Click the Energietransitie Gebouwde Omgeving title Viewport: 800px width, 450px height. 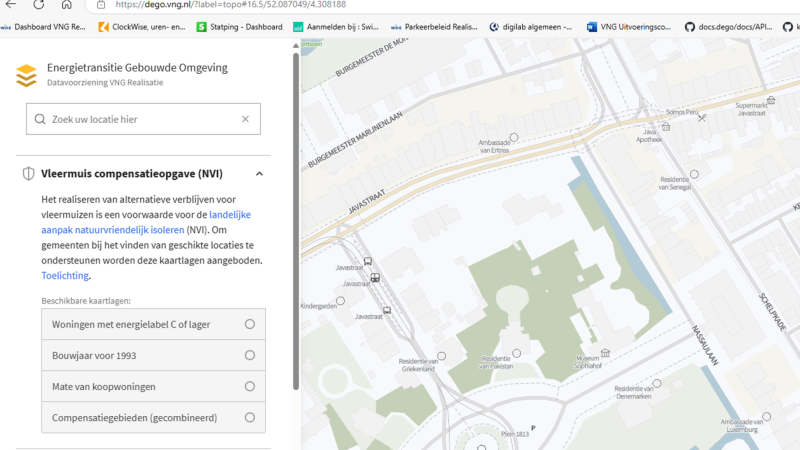pyautogui.click(x=137, y=67)
